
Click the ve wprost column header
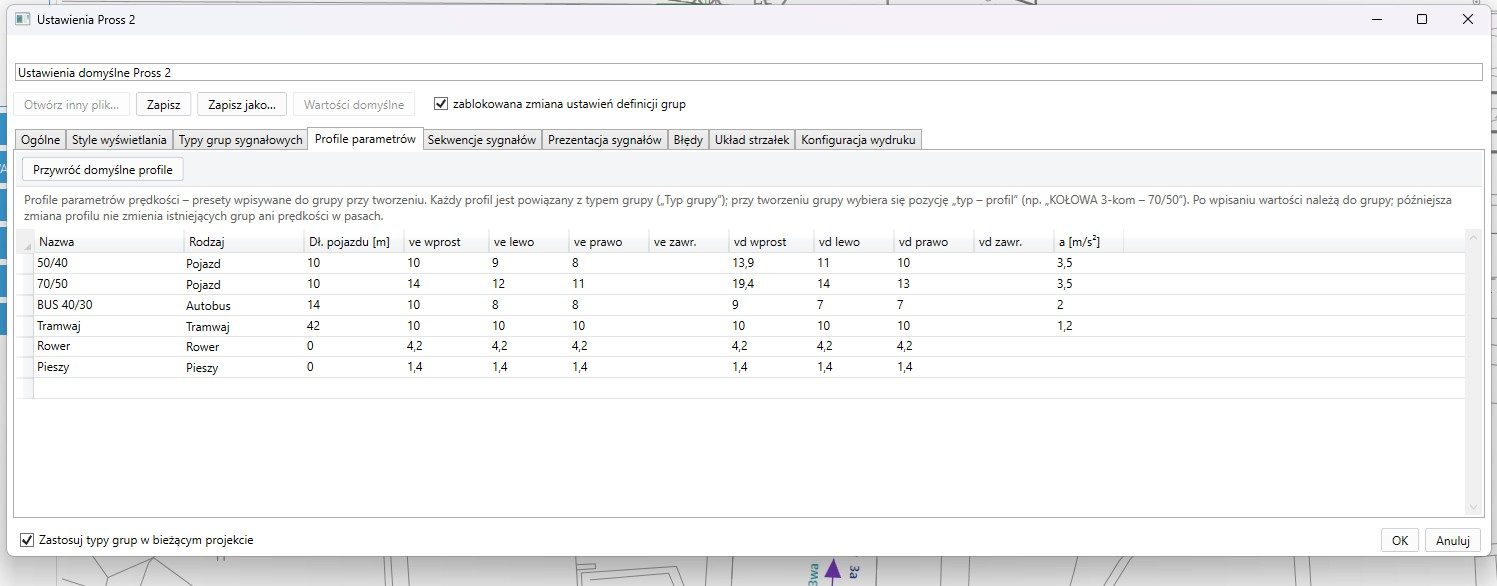(x=447, y=242)
